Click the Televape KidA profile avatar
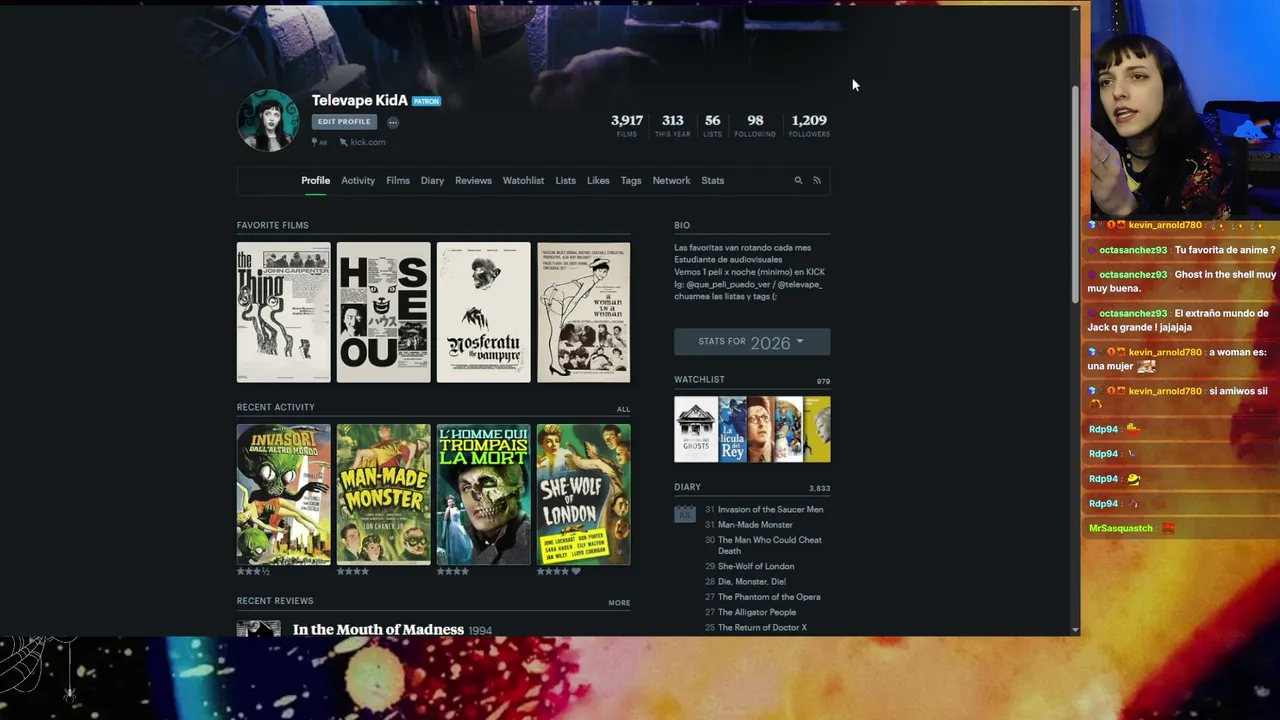This screenshot has height=720, width=1280. point(268,120)
